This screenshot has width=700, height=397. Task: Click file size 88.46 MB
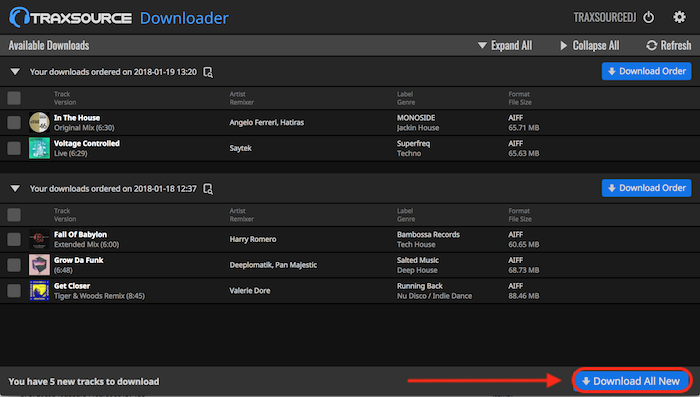[x=524, y=296]
